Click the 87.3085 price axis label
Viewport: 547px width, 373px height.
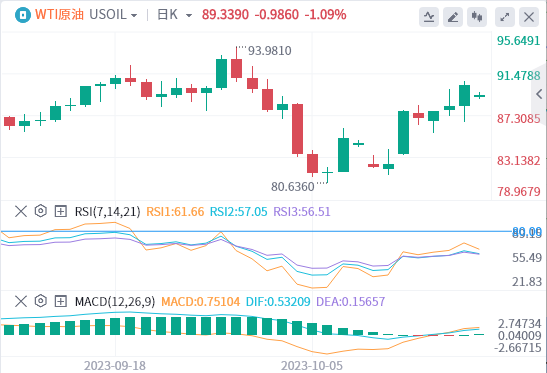[519, 119]
